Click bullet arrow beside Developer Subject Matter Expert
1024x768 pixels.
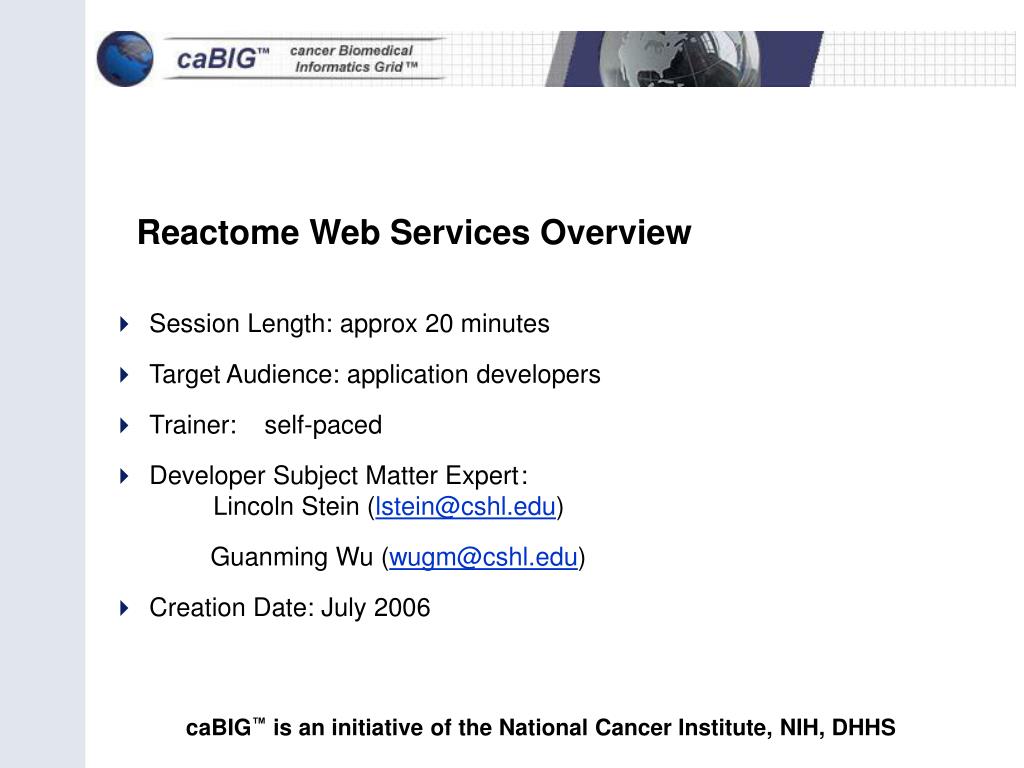pyautogui.click(x=124, y=476)
